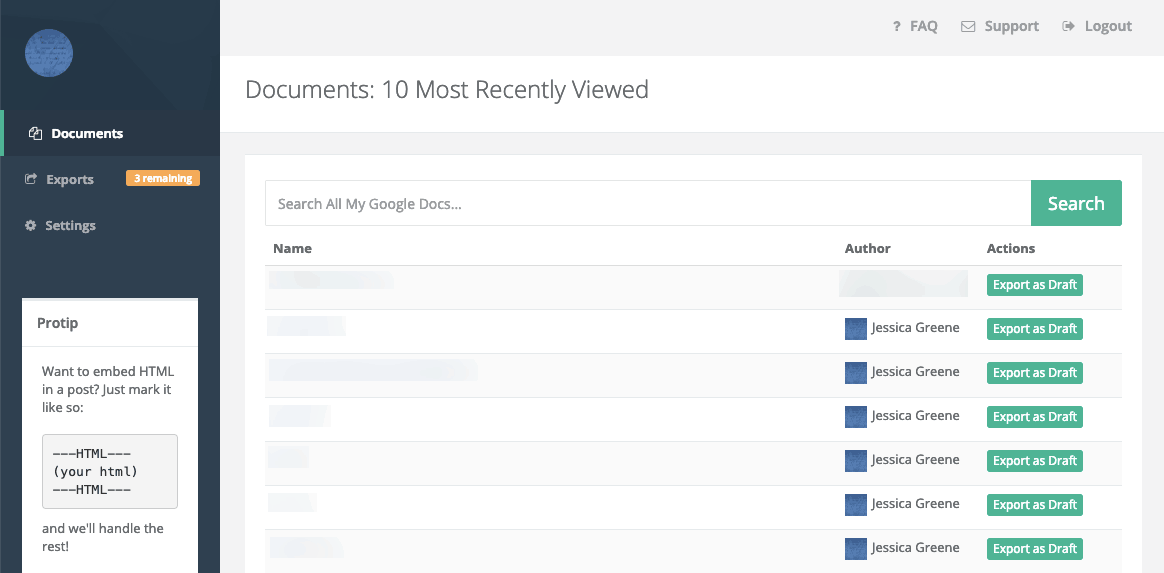The image size is (1164, 573).
Task: Open the FAQ link
Action: click(923, 27)
